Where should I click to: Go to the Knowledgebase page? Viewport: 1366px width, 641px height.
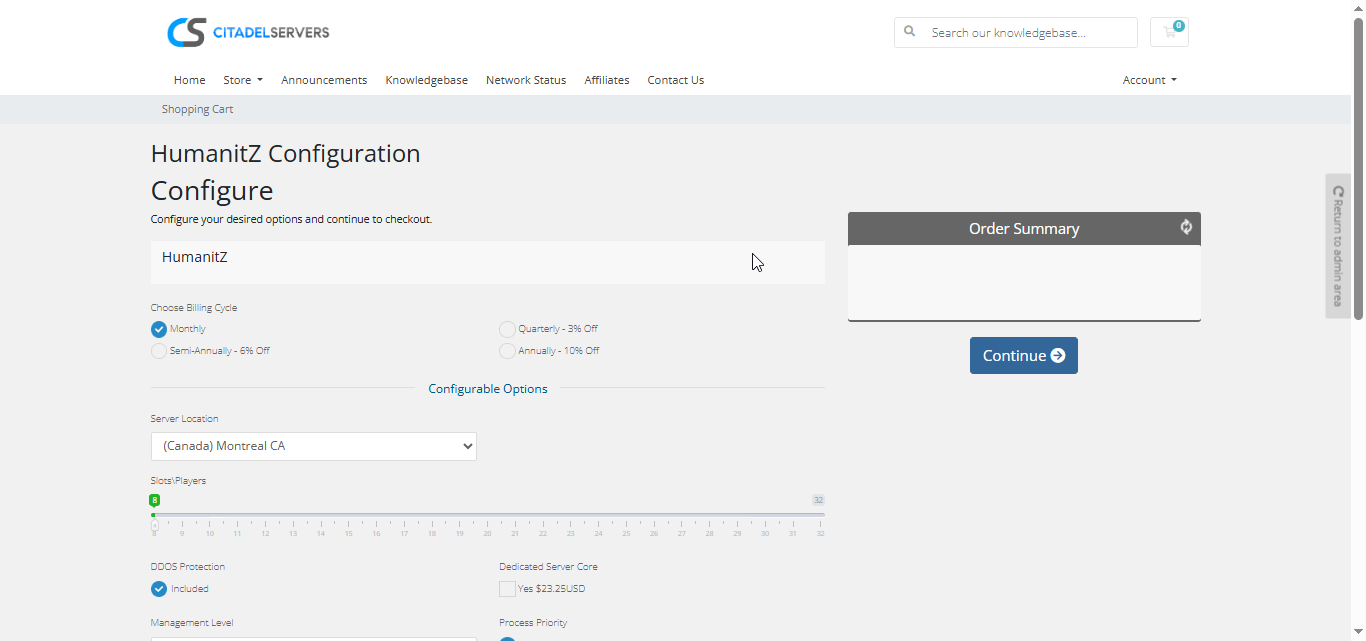point(426,80)
